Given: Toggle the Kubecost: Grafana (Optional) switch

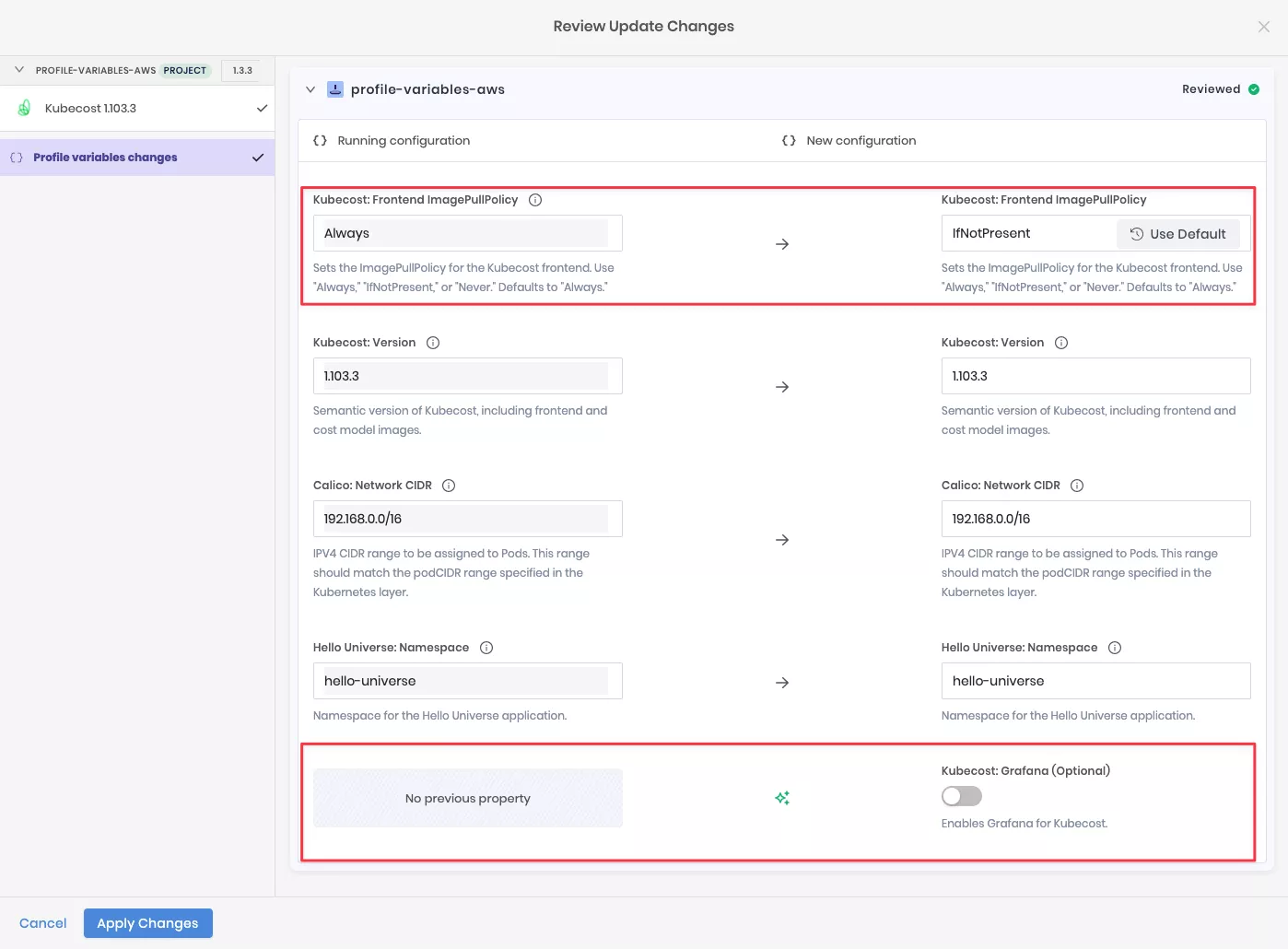Looking at the screenshot, I should [x=962, y=796].
